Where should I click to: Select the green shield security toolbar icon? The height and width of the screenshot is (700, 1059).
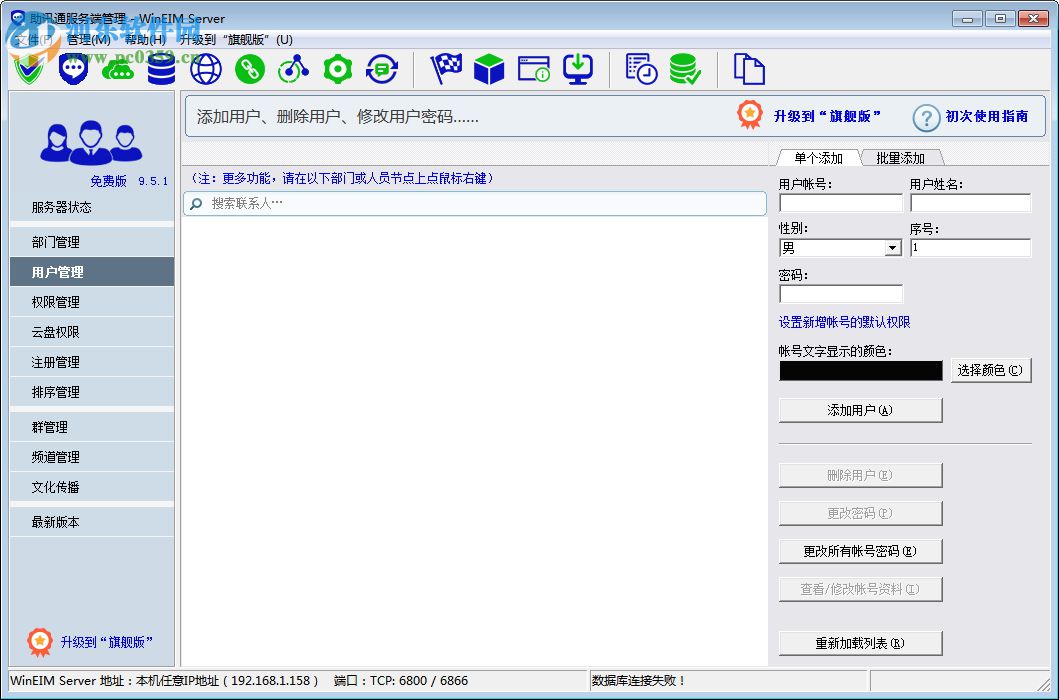pyautogui.click(x=29, y=69)
